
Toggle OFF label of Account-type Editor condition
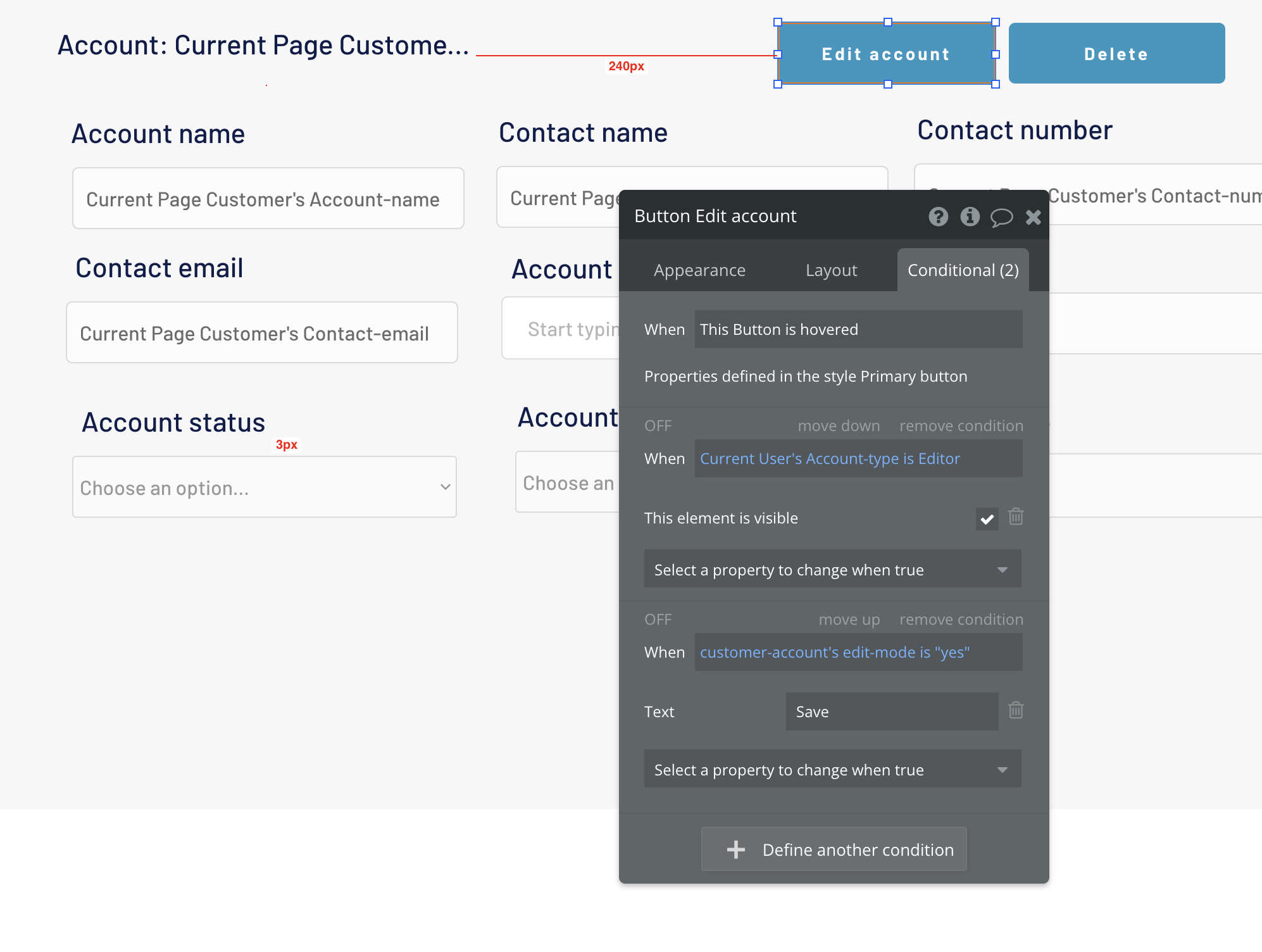point(658,426)
